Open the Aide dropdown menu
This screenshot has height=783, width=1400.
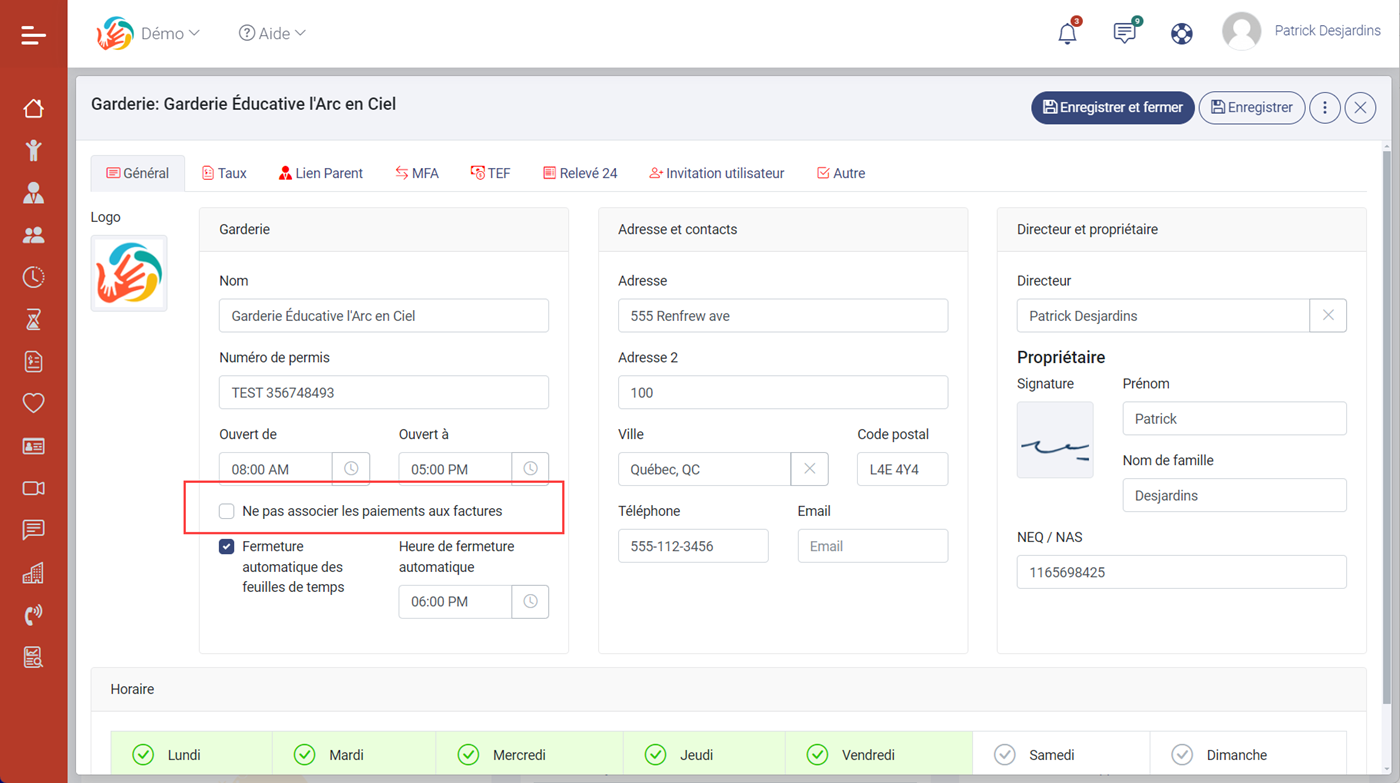pyautogui.click(x=272, y=33)
